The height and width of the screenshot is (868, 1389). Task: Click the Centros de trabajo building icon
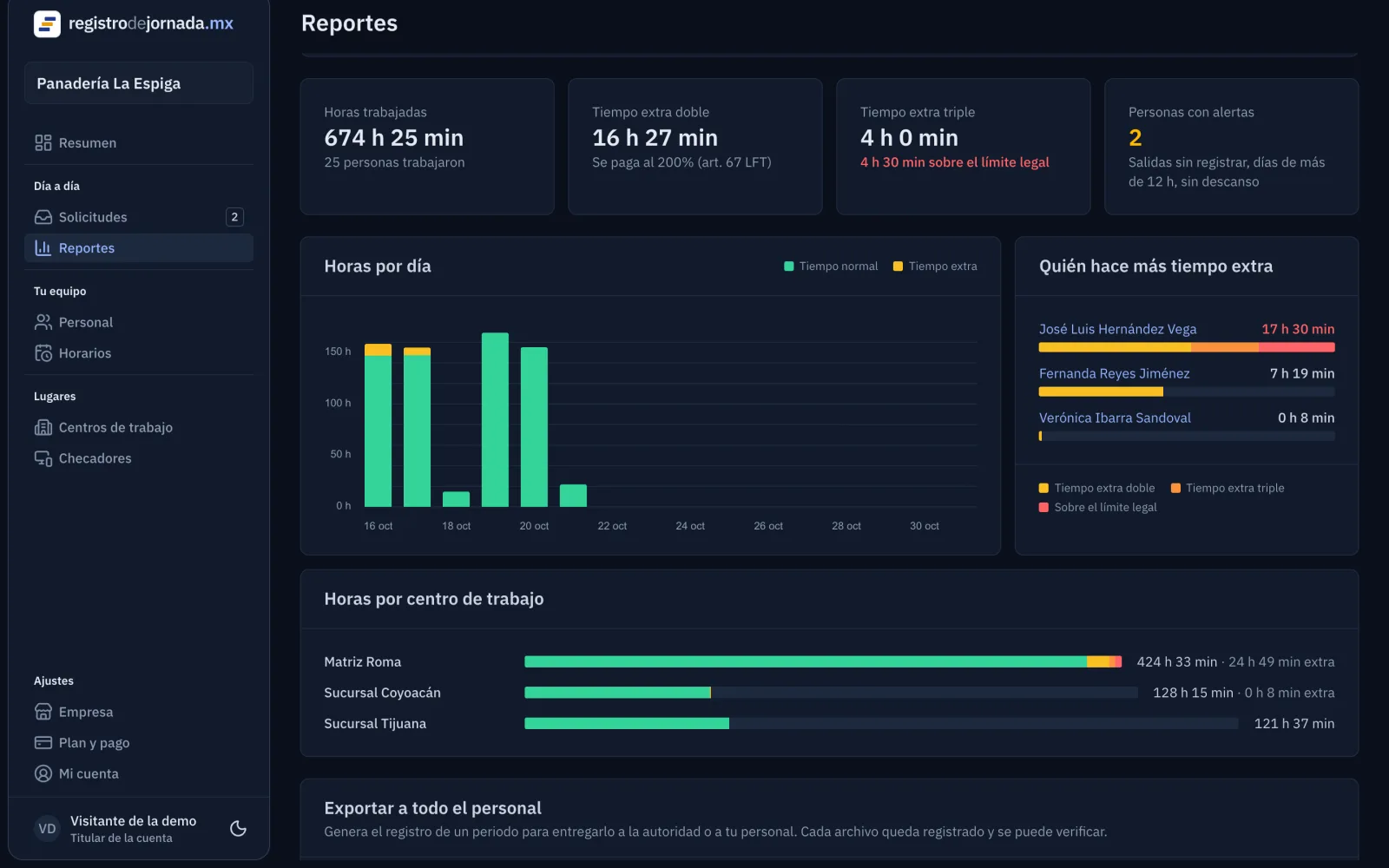(43, 427)
